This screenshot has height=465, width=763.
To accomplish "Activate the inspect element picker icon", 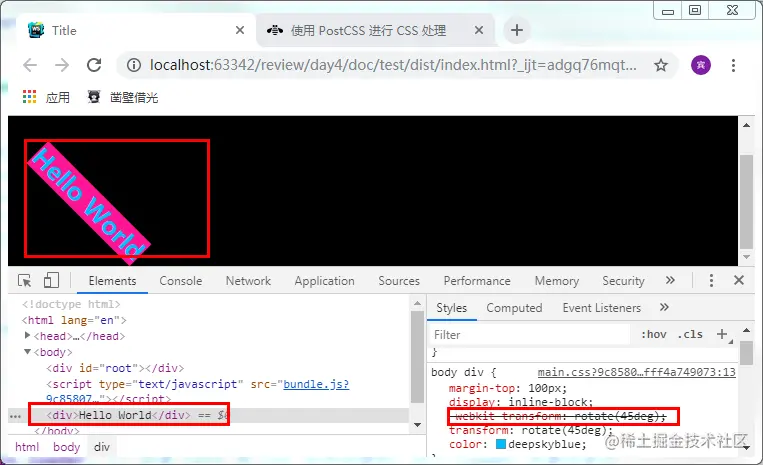I will pyautogui.click(x=24, y=281).
